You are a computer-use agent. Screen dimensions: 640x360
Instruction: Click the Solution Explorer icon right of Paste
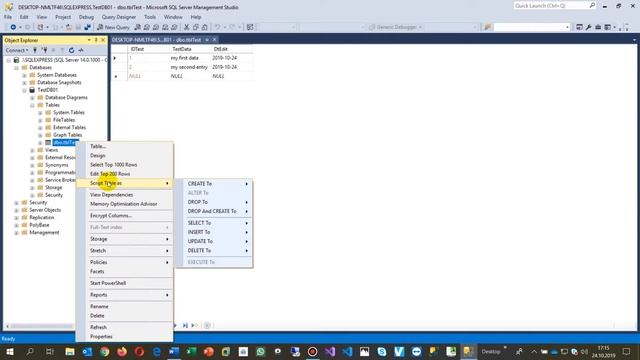(250, 27)
